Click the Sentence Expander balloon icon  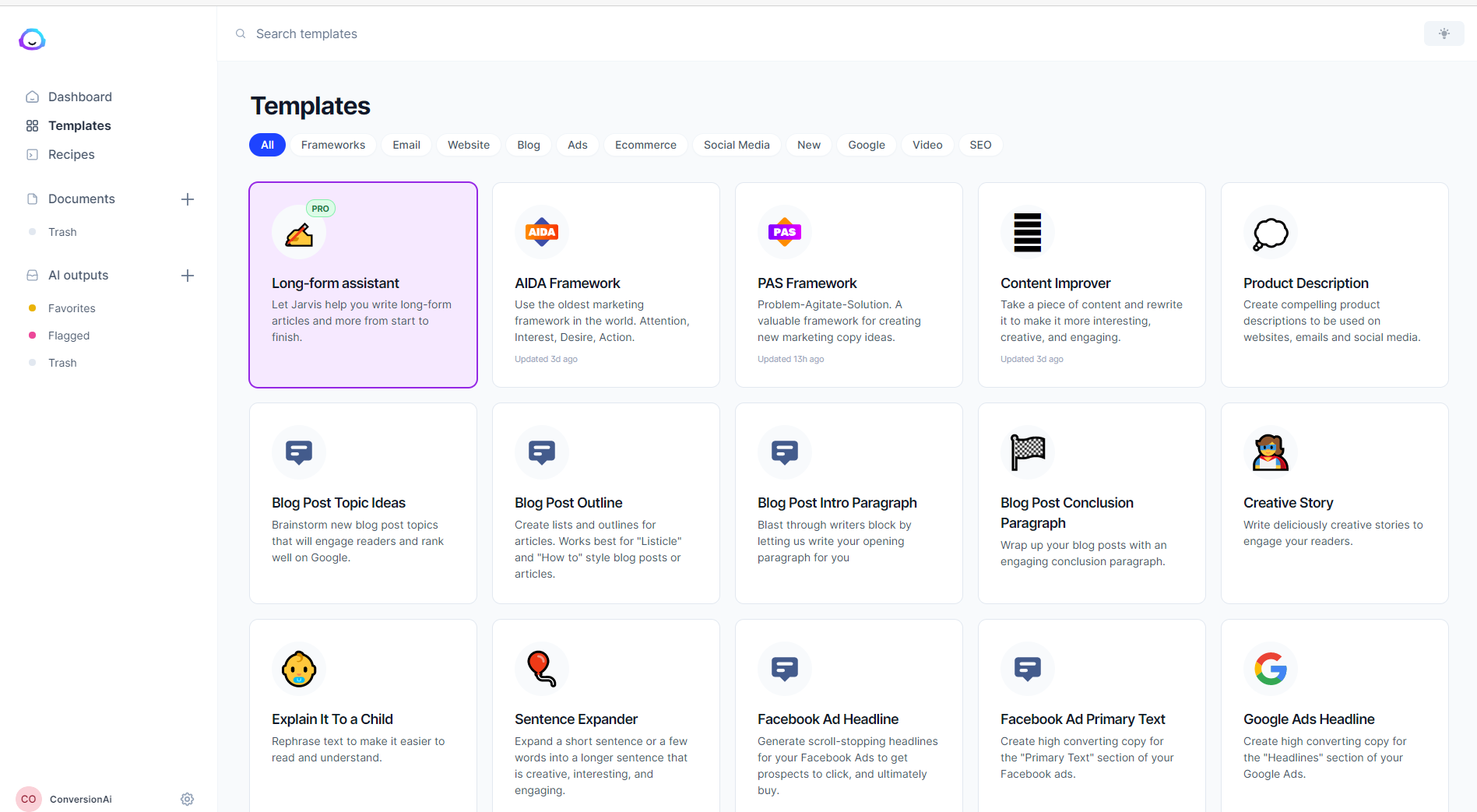pyautogui.click(x=541, y=669)
